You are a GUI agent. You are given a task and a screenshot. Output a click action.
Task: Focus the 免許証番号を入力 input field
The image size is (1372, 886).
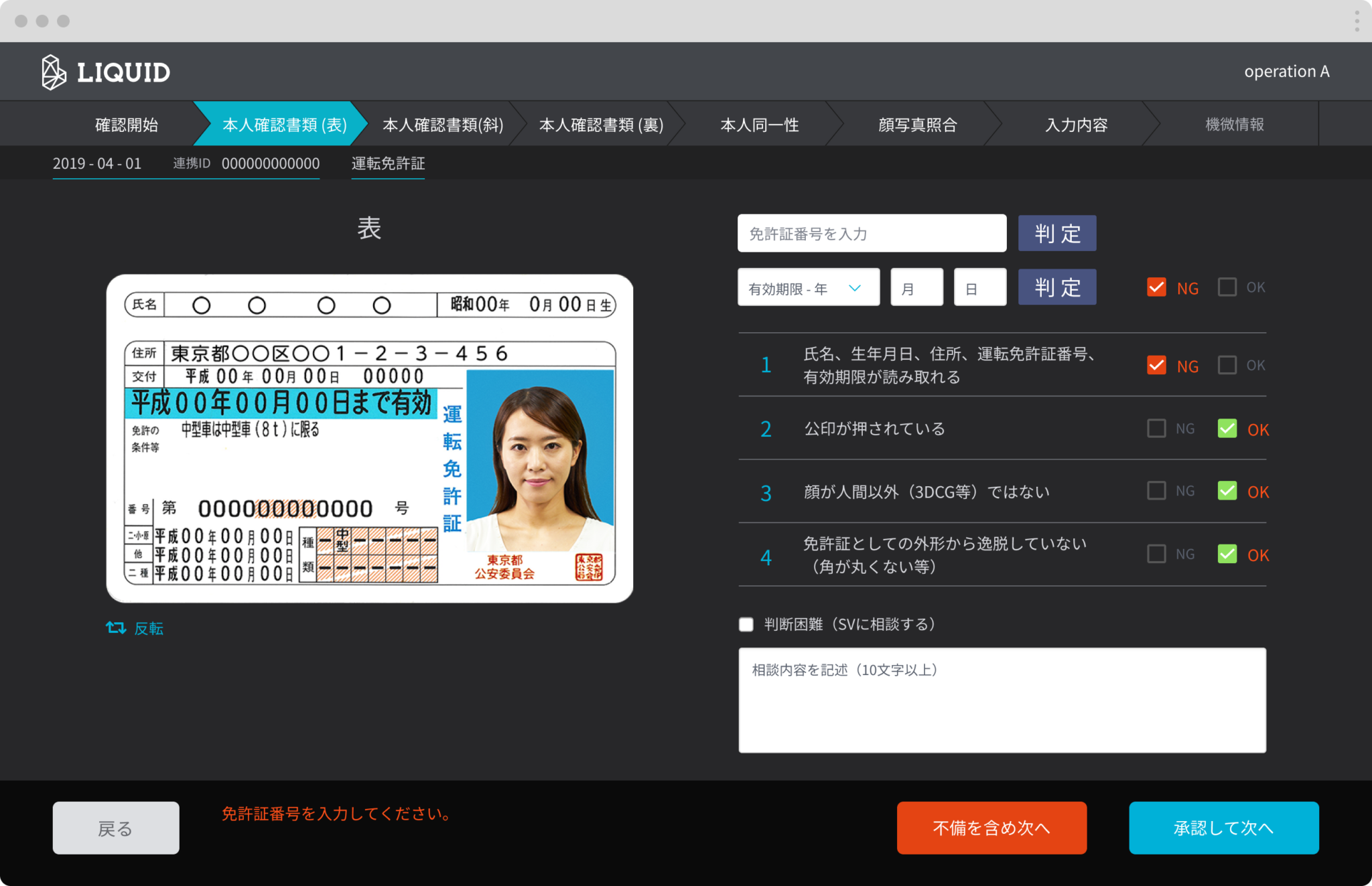[871, 234]
